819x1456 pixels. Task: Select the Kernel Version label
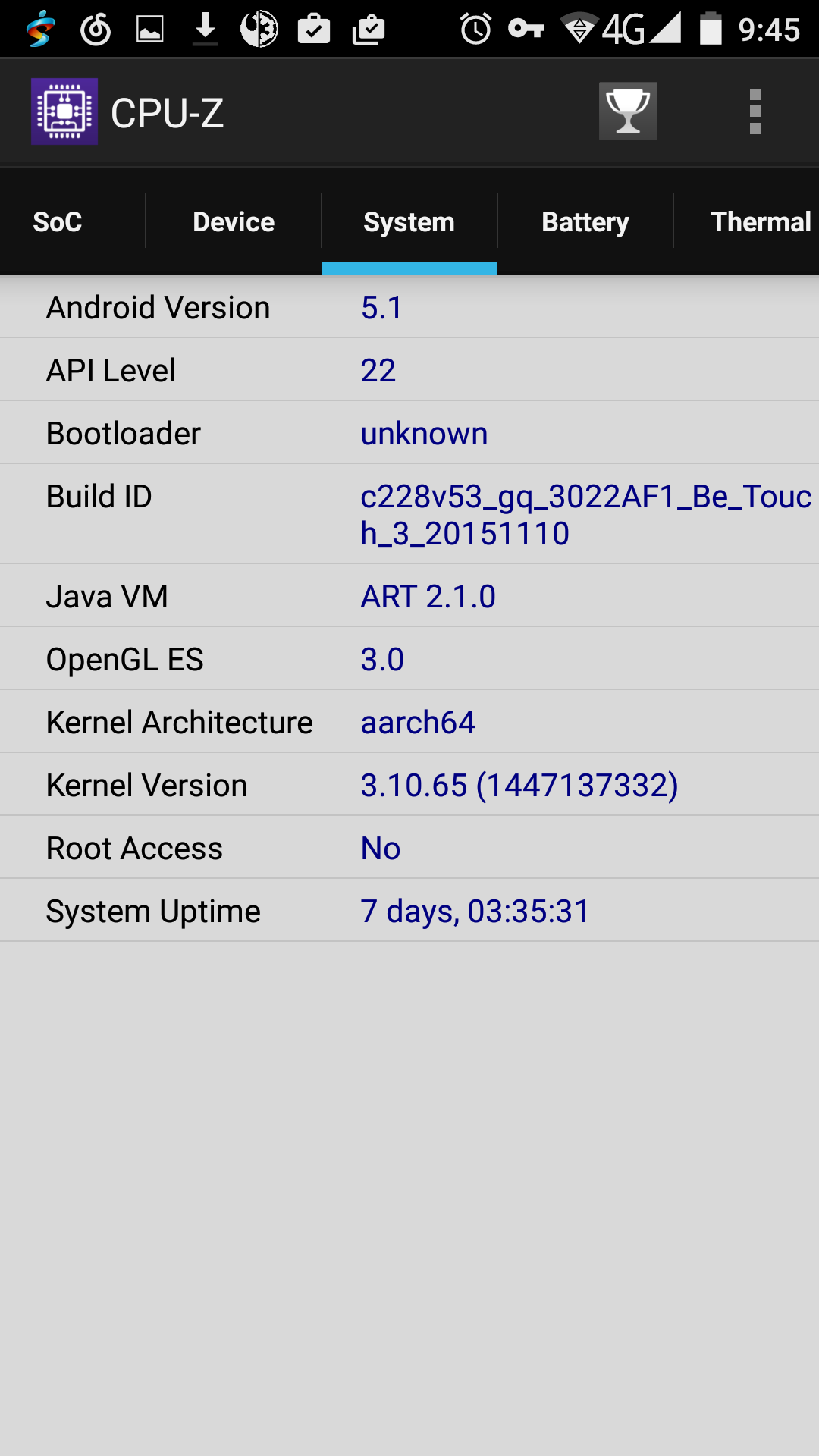147,786
